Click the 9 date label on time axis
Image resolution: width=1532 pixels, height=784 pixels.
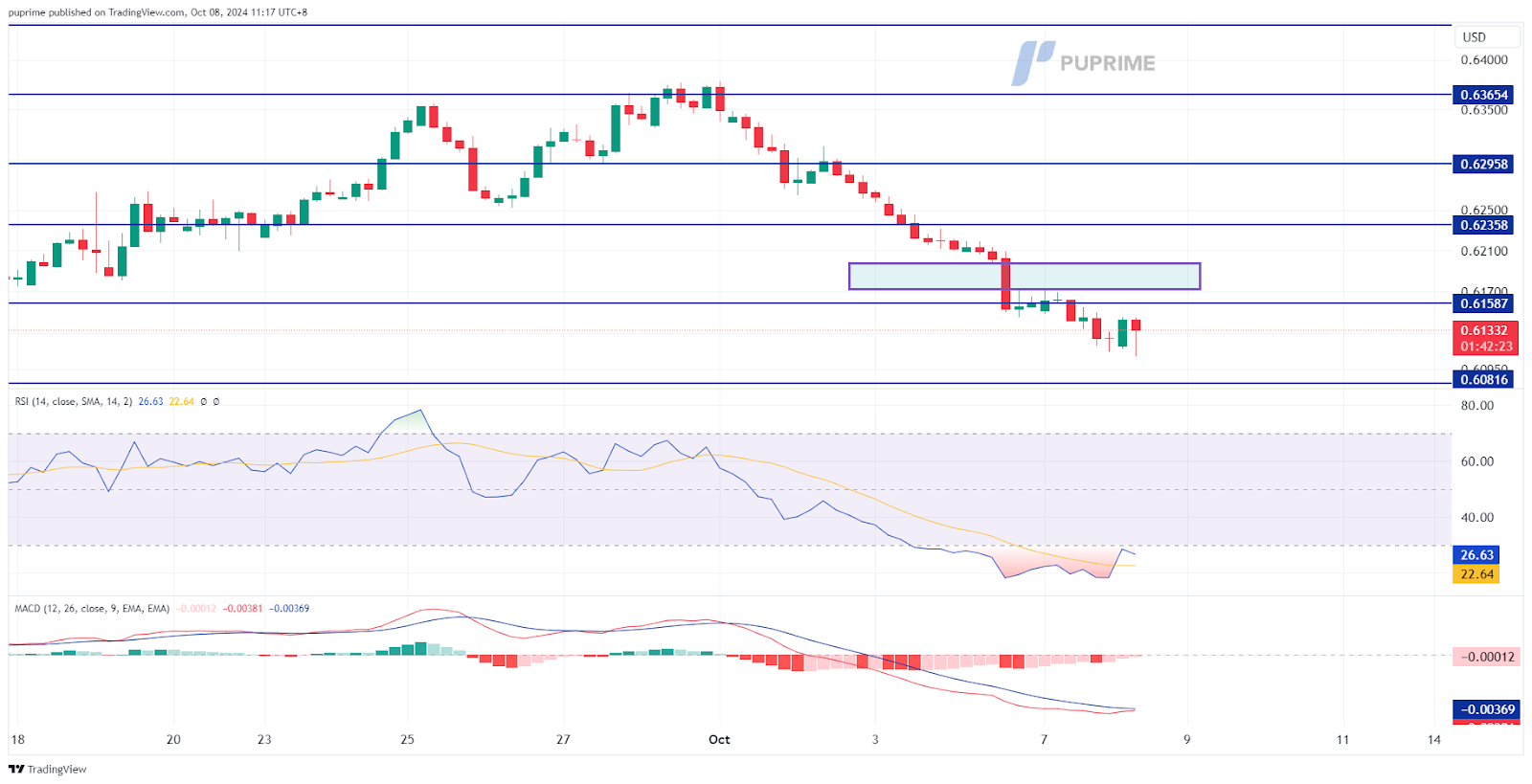coord(1187,739)
